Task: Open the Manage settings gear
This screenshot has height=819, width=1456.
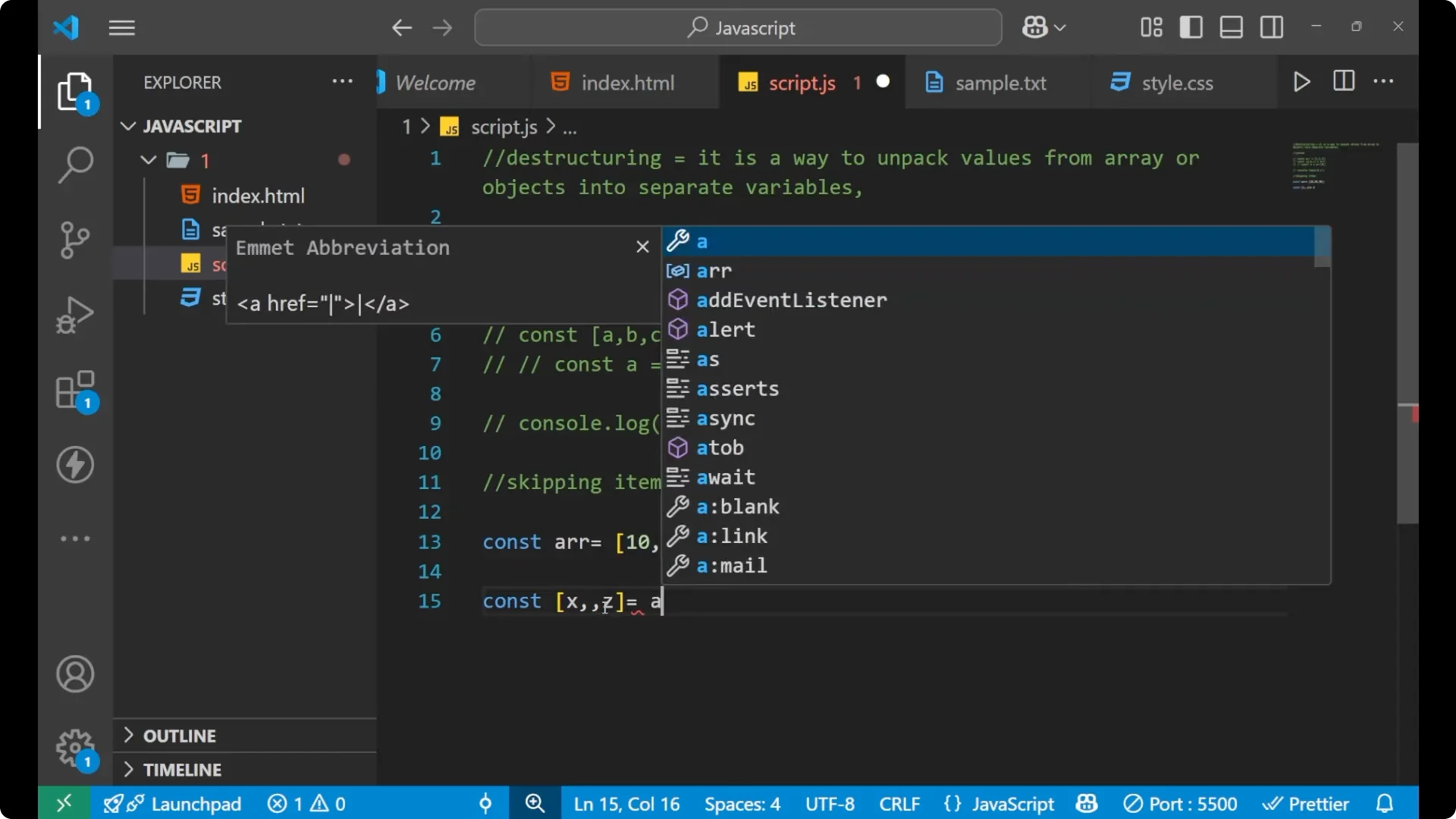Action: point(74,747)
